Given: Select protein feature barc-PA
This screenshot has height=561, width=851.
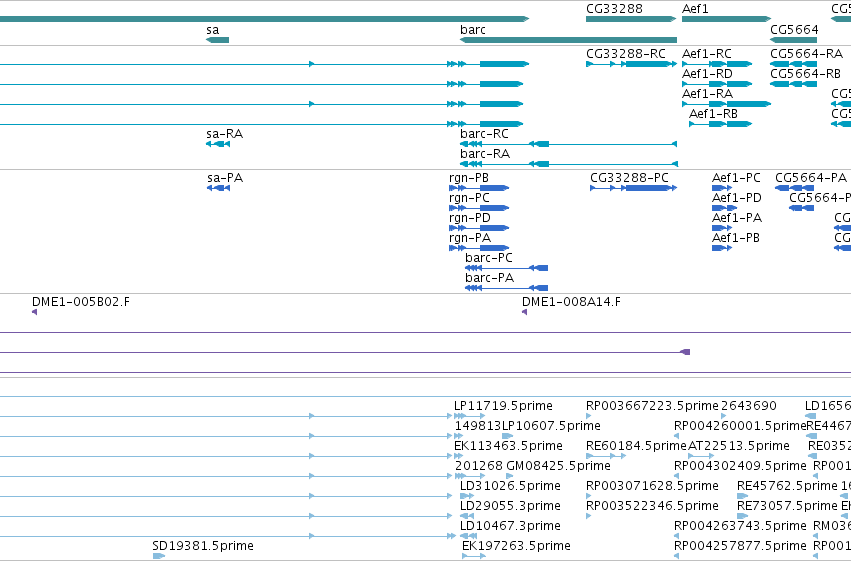Looking at the screenshot, I should point(506,288).
